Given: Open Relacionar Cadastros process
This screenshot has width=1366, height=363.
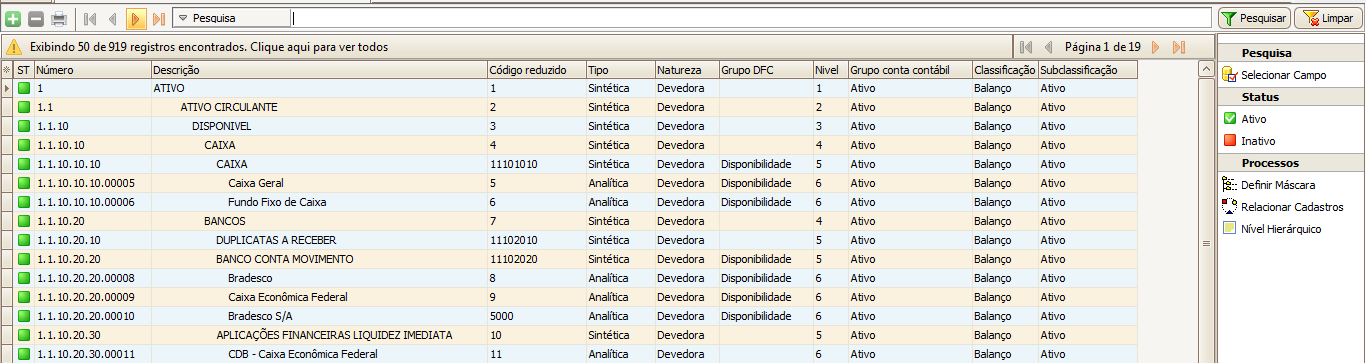Looking at the screenshot, I should tap(1283, 207).
